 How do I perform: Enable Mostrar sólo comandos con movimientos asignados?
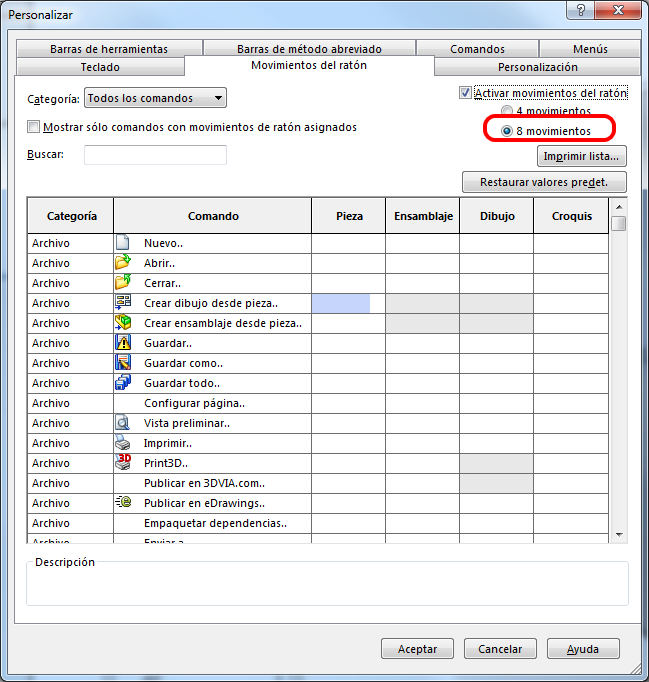[x=34, y=127]
